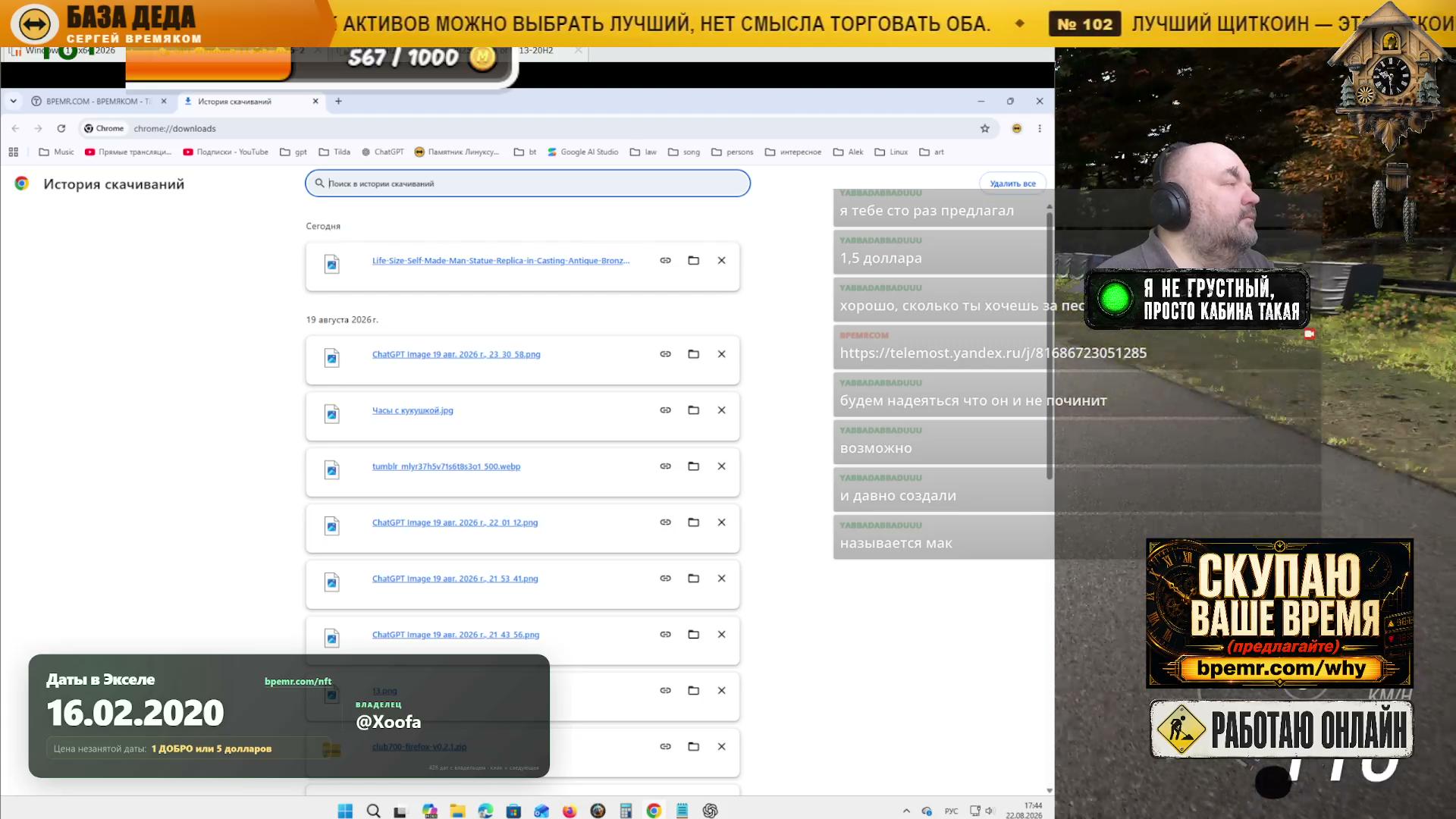Image resolution: width=1456 pixels, height=819 pixels.
Task: Open tumblr_mlyr37h5v71s6t8s3o1_500.webp file link
Action: (446, 466)
